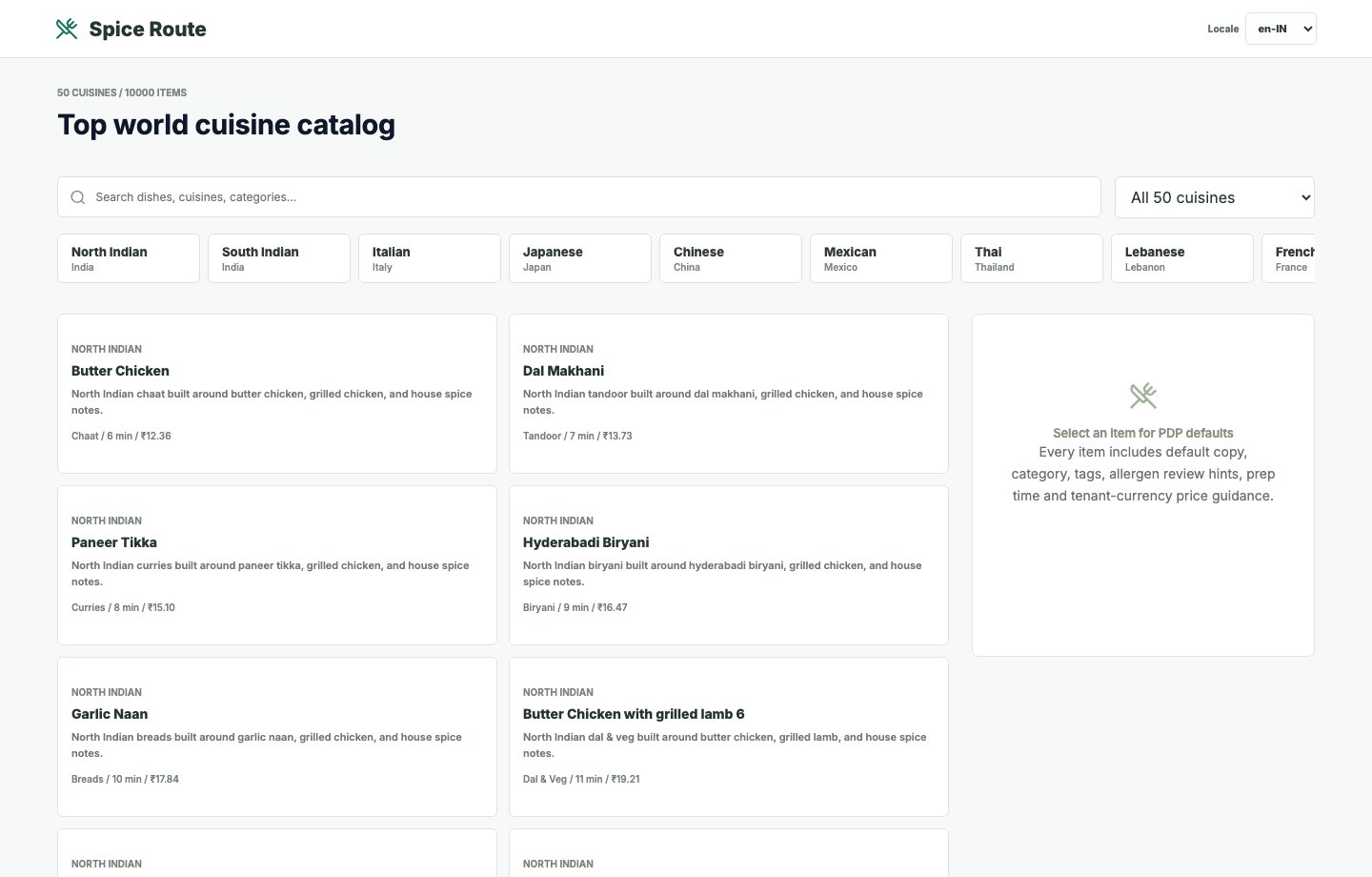Open the Dal Makhani item card

coord(729,394)
